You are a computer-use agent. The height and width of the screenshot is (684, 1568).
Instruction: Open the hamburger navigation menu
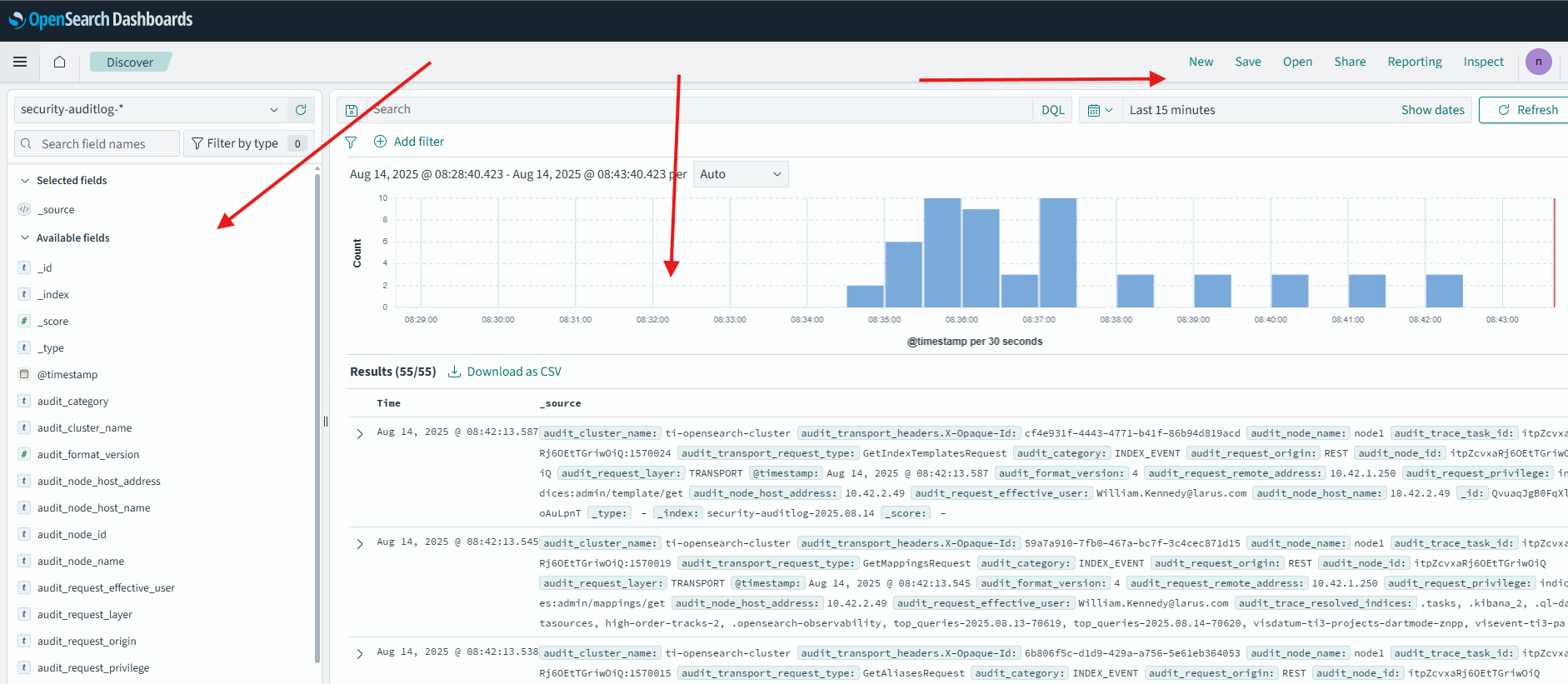[x=20, y=62]
